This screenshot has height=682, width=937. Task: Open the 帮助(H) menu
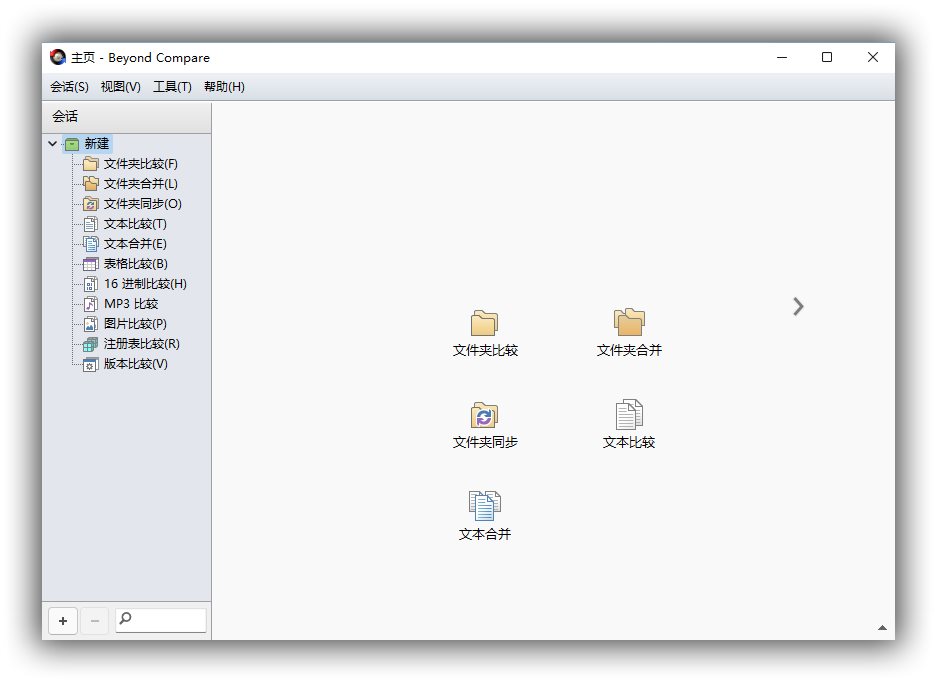point(224,87)
